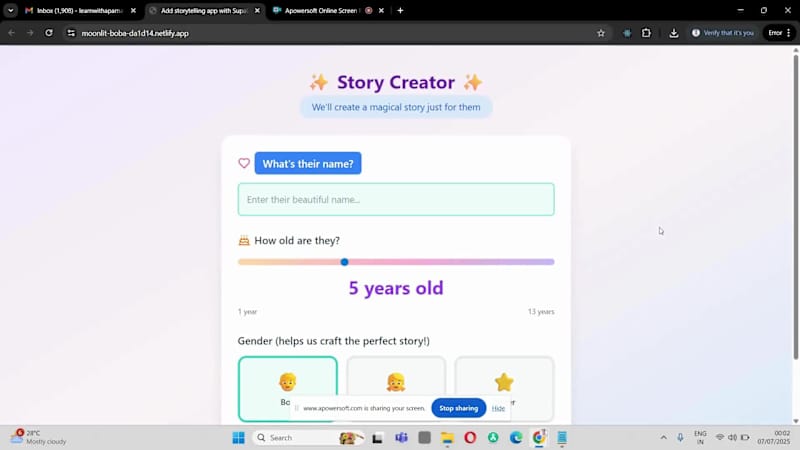Click the birthday cake icon

tap(244, 240)
